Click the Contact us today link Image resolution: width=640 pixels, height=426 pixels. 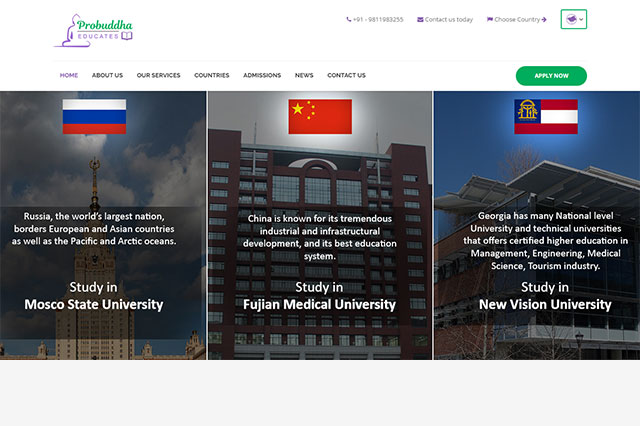pyautogui.click(x=449, y=20)
